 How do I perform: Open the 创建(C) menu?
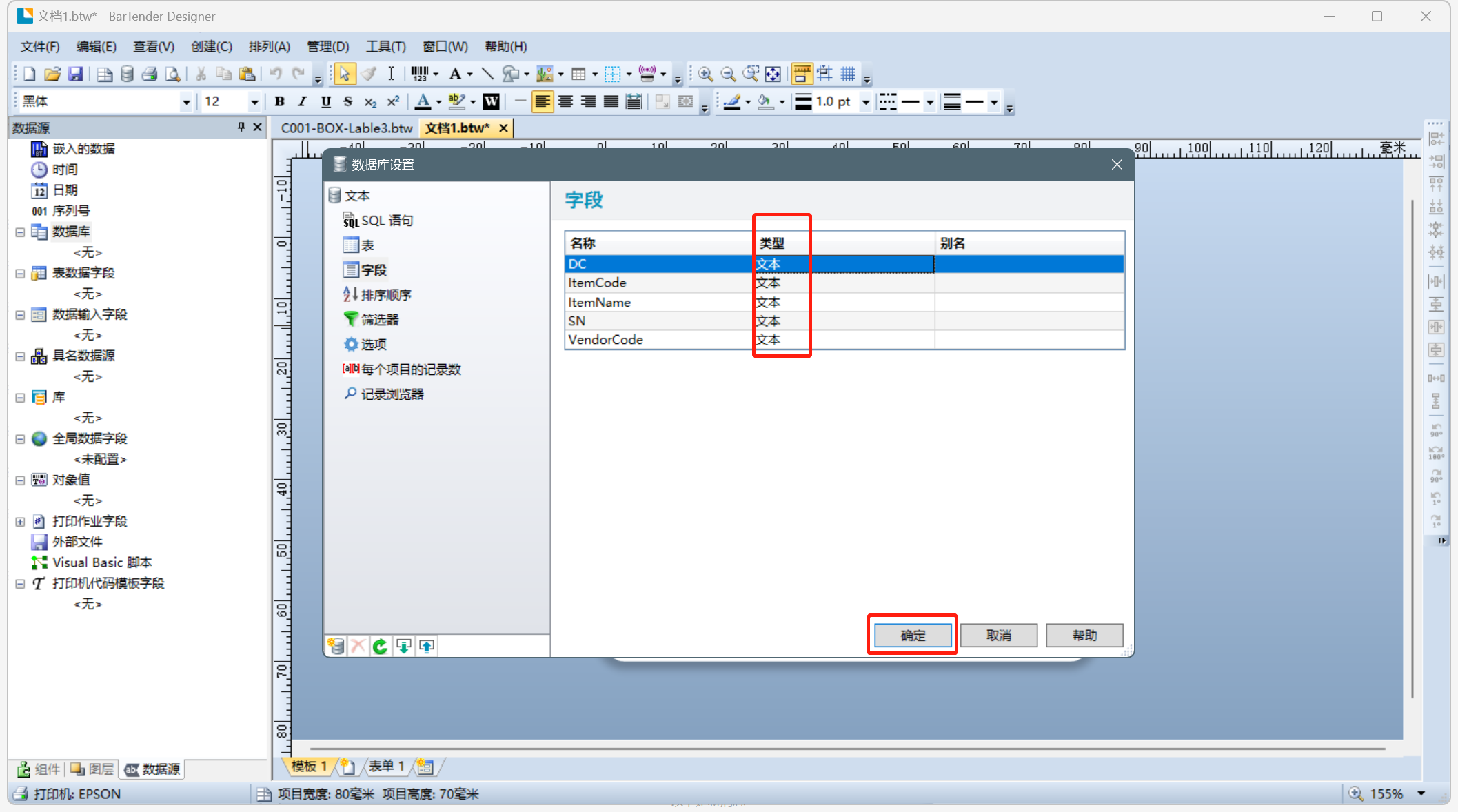[x=211, y=46]
